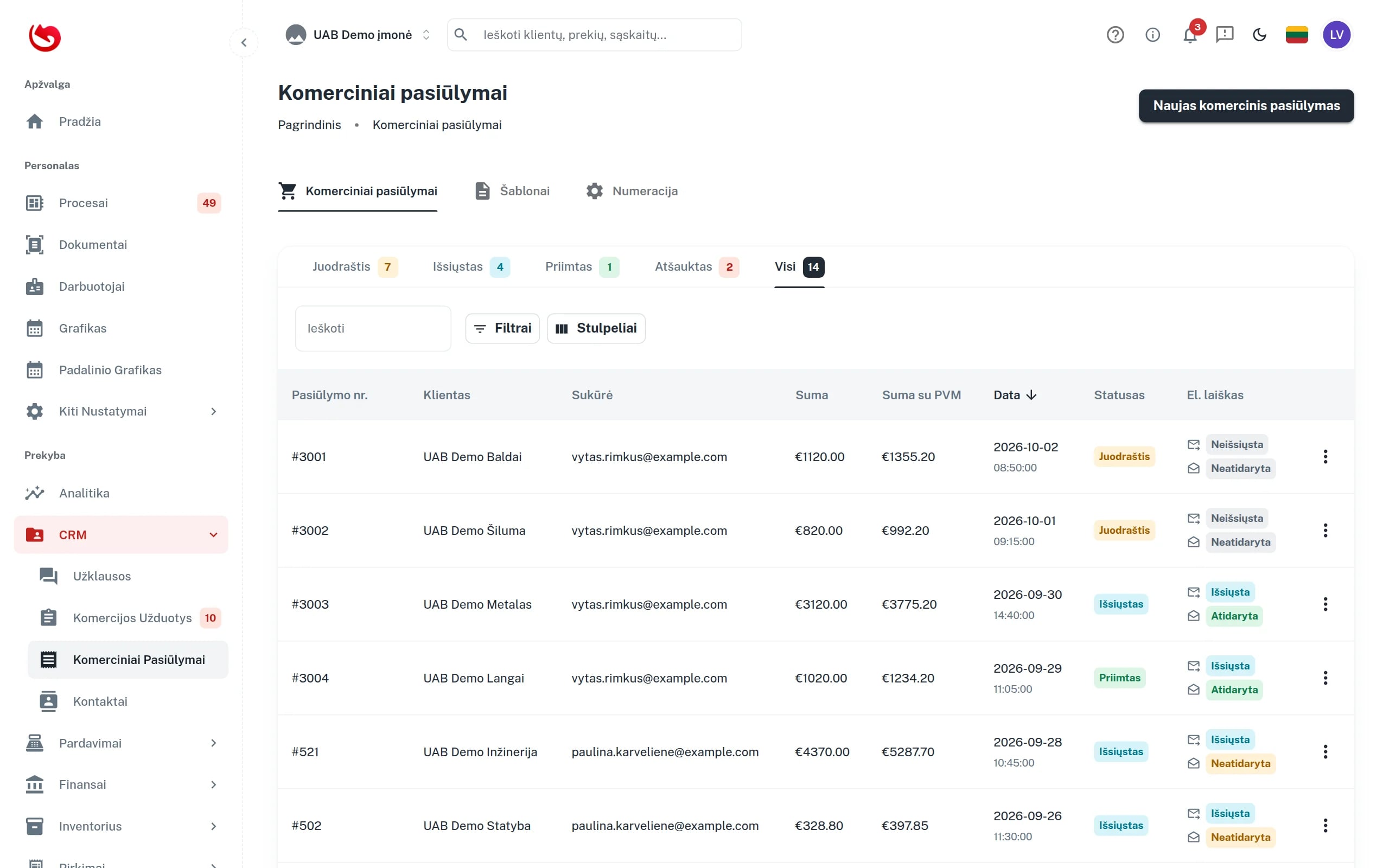The width and height of the screenshot is (1389, 868).
Task: Switch to the Numeracija tab
Action: (632, 191)
